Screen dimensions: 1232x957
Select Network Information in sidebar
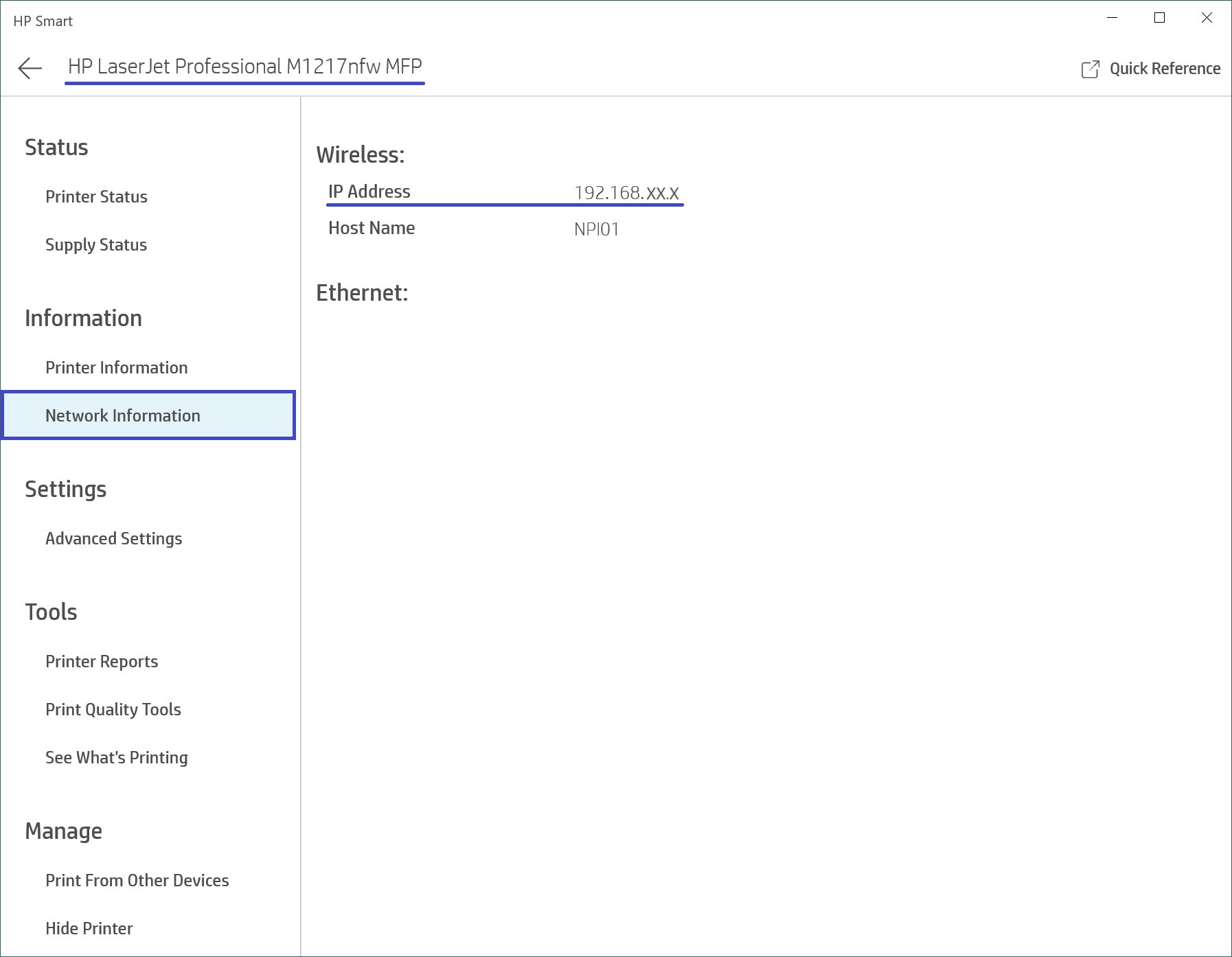(x=148, y=415)
